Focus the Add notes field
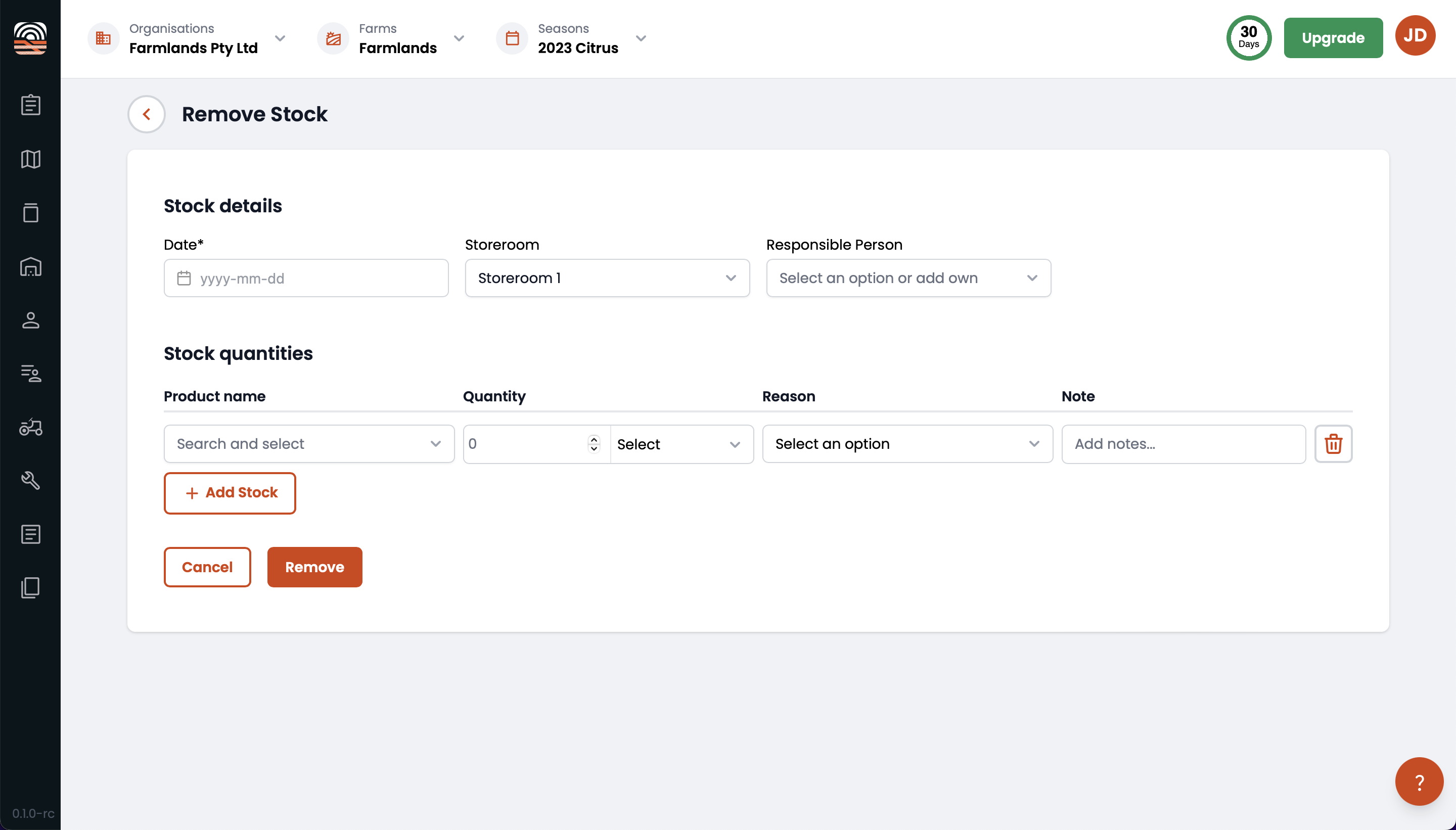This screenshot has width=1456, height=830. [1184, 444]
